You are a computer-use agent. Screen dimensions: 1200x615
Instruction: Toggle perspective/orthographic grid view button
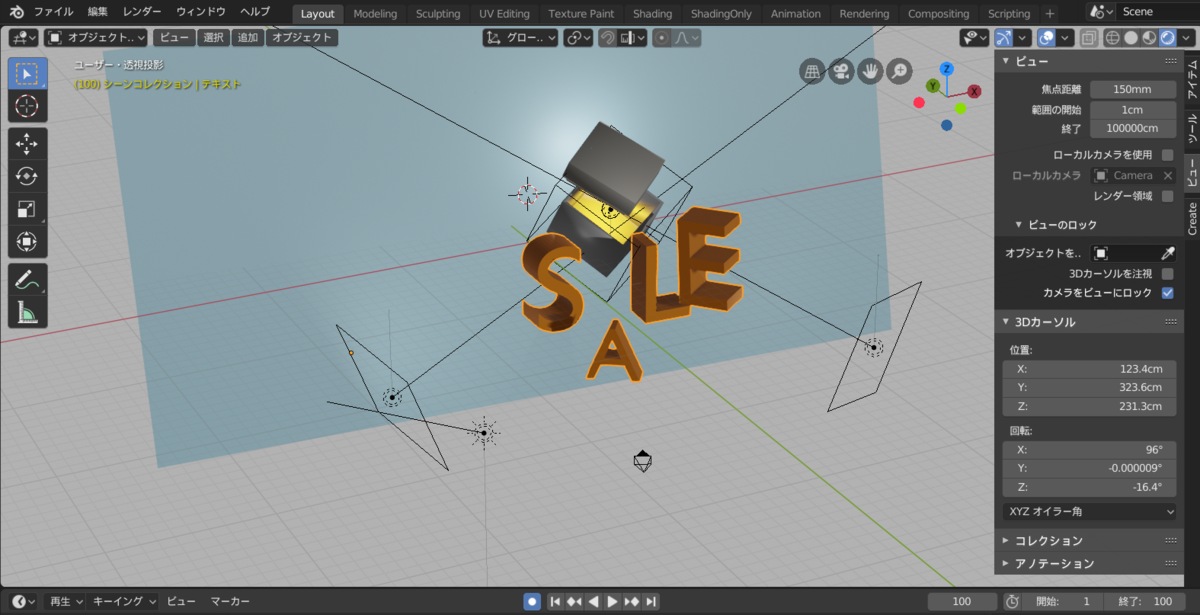(812, 71)
